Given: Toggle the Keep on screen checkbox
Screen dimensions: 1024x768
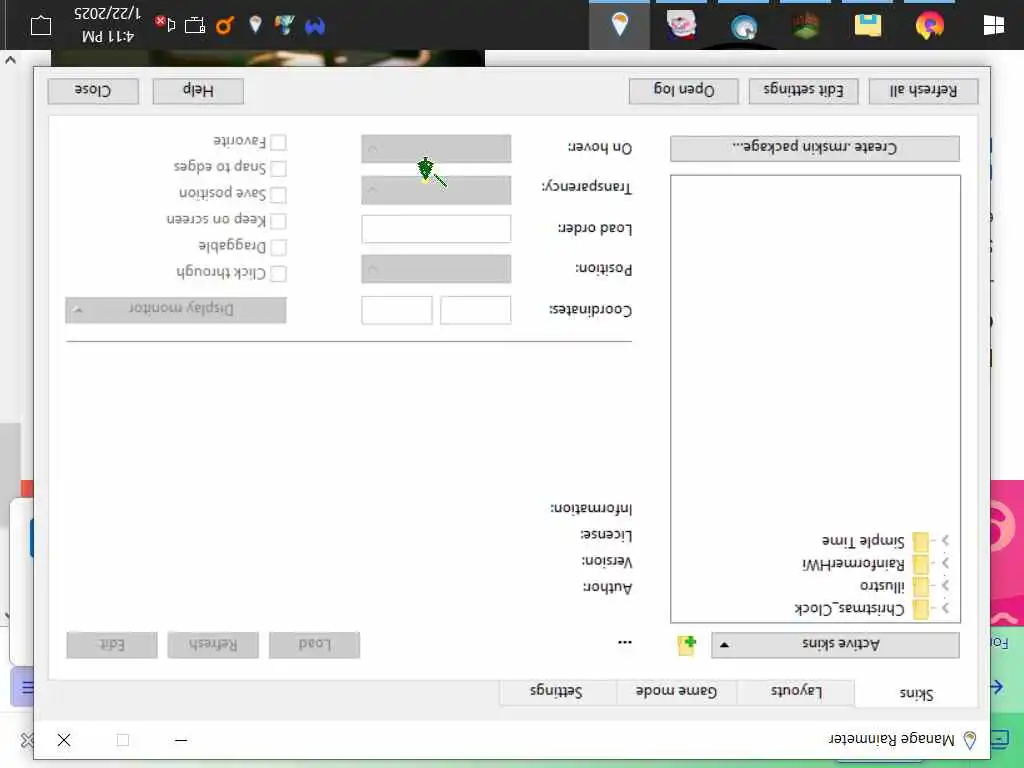Looking at the screenshot, I should (x=278, y=221).
